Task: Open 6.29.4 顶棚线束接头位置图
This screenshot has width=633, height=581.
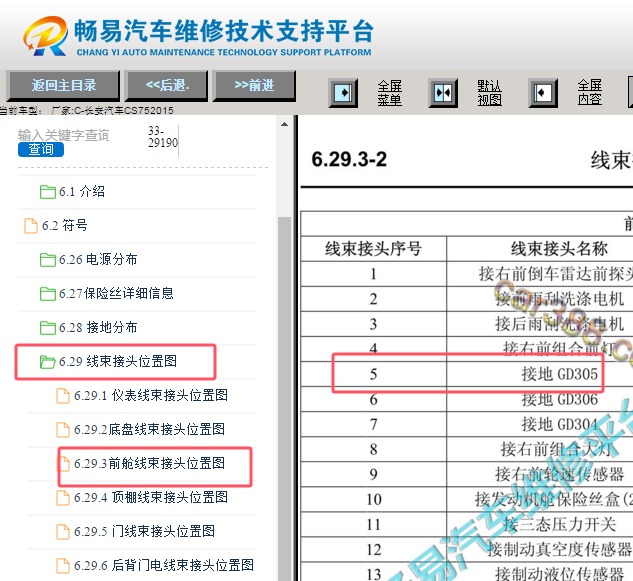Action: click(x=151, y=497)
